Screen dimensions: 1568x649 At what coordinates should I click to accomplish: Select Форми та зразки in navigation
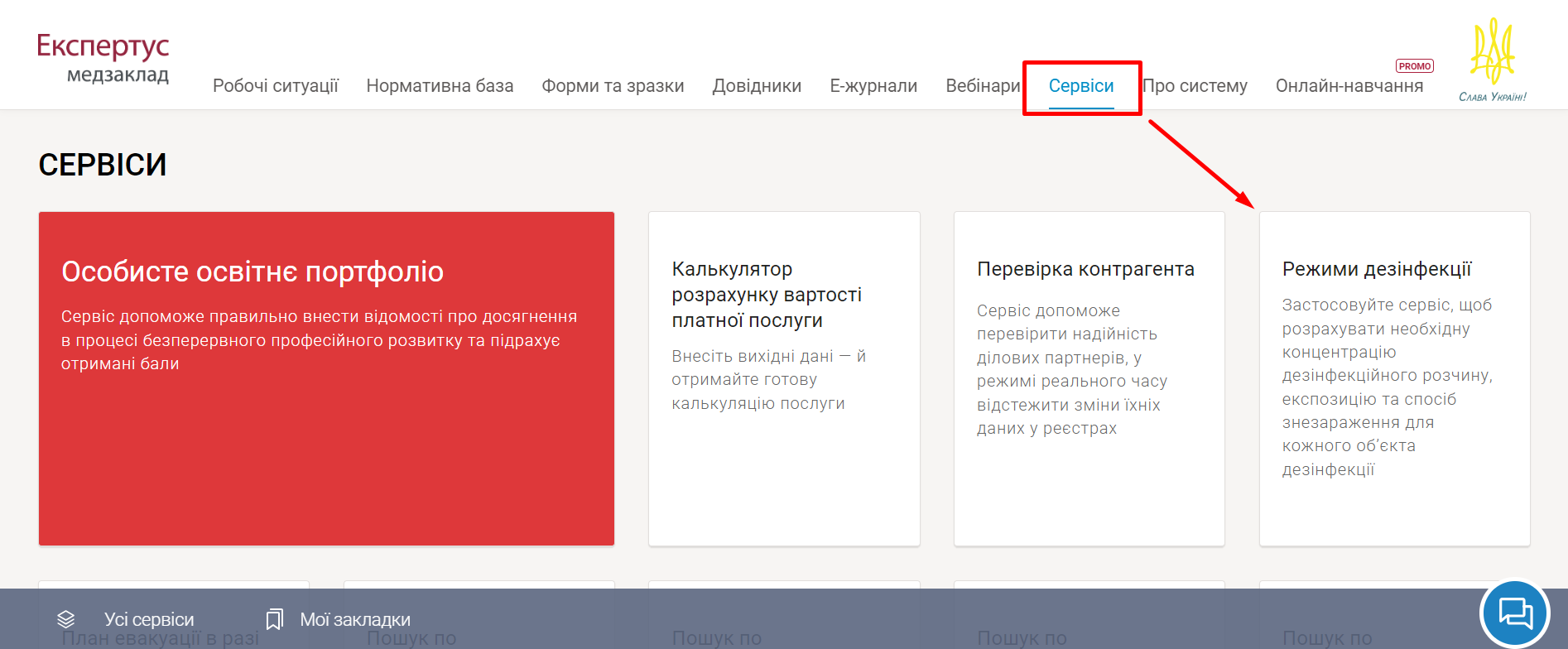(613, 86)
